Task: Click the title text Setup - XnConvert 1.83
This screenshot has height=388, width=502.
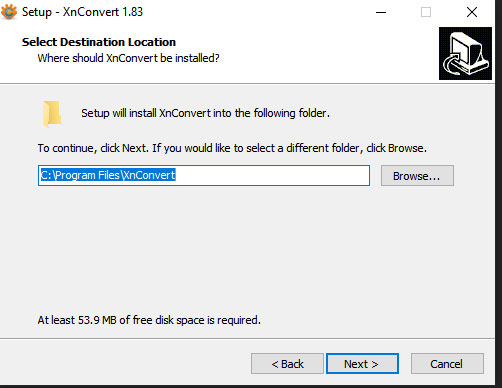Action: pyautogui.click(x=82, y=12)
